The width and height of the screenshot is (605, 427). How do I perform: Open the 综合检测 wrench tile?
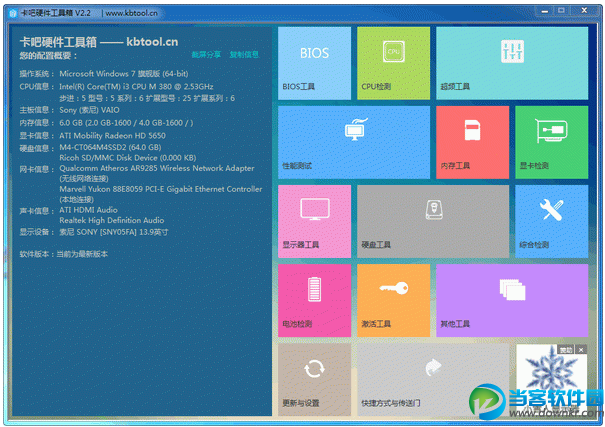coord(552,221)
